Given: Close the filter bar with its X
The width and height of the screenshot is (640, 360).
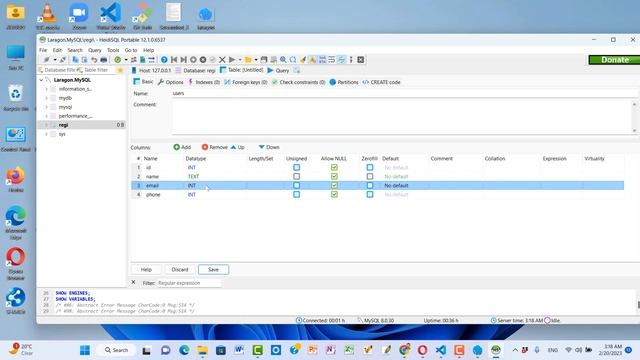Looking at the screenshot, I should [x=133, y=282].
